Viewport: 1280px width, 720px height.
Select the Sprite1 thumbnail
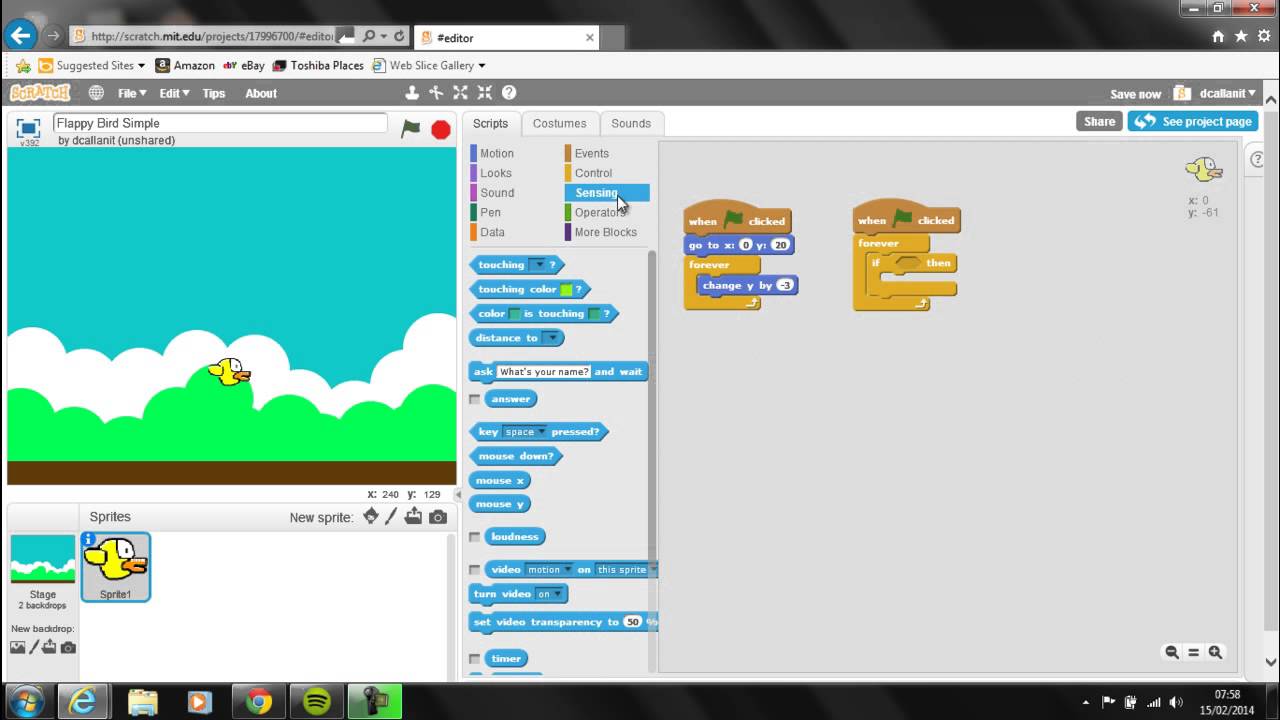click(x=116, y=567)
